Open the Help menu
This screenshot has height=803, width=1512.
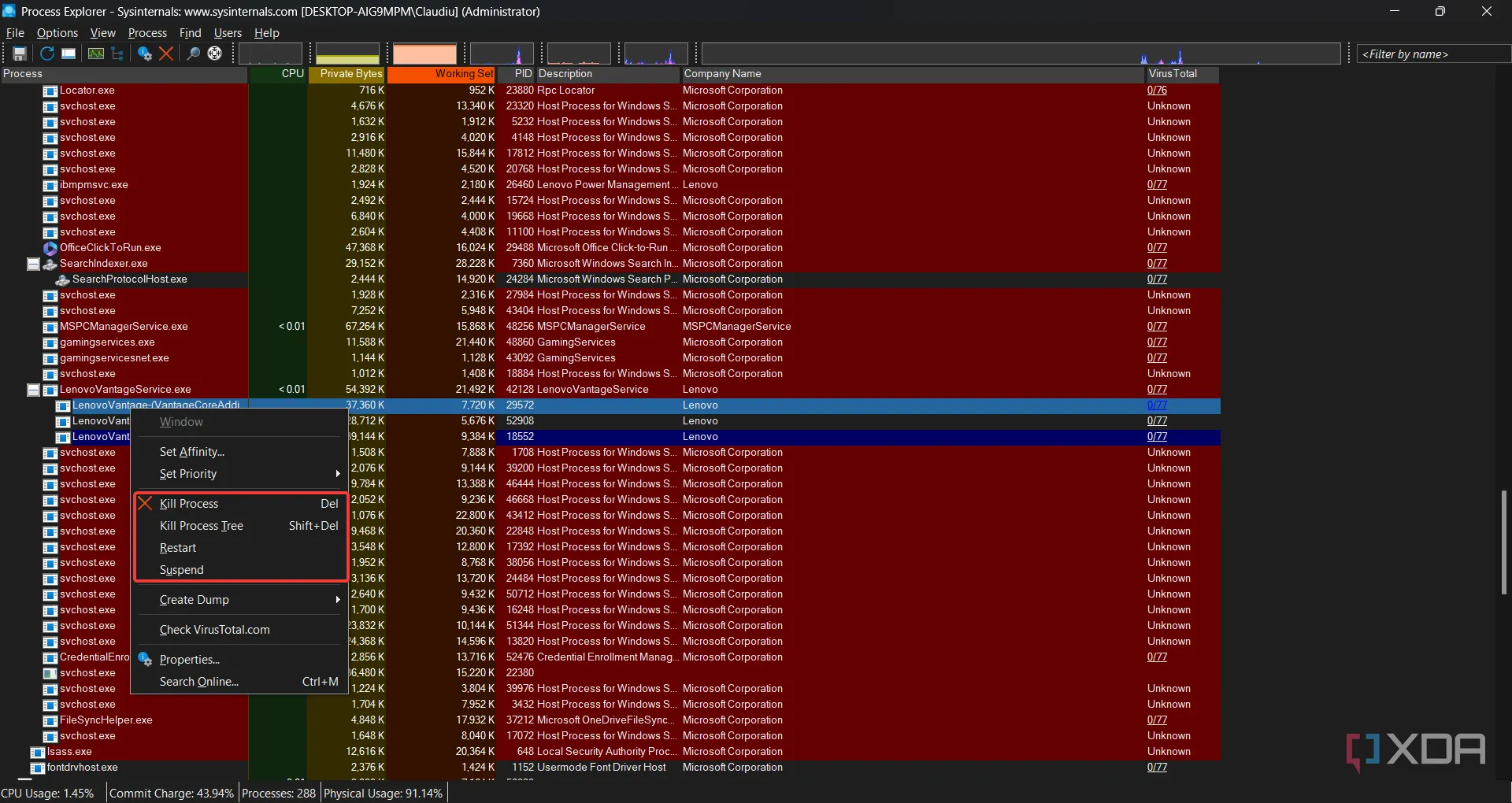click(x=267, y=33)
